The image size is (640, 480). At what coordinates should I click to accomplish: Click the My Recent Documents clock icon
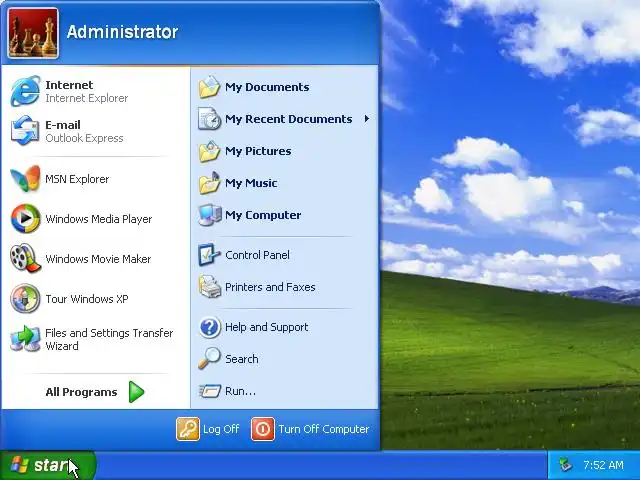click(x=210, y=119)
